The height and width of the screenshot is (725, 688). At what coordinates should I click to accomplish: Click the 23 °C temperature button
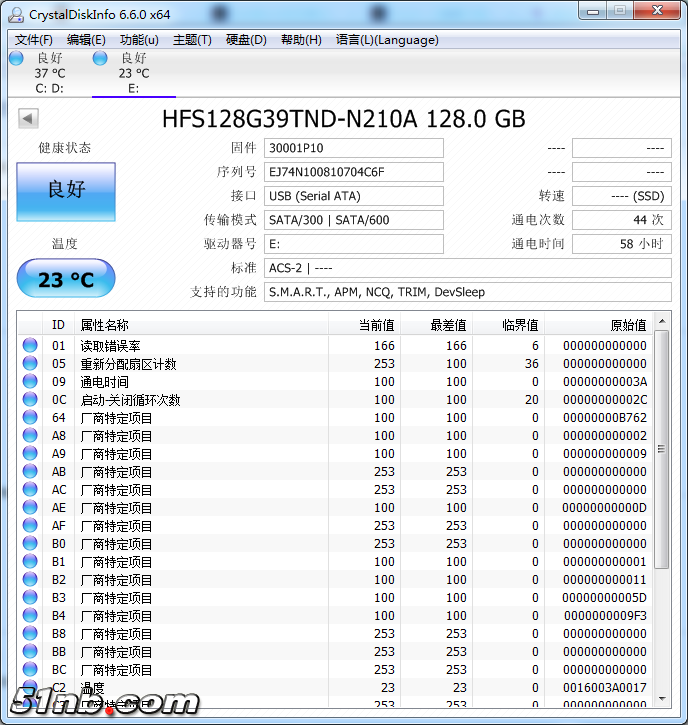point(66,279)
